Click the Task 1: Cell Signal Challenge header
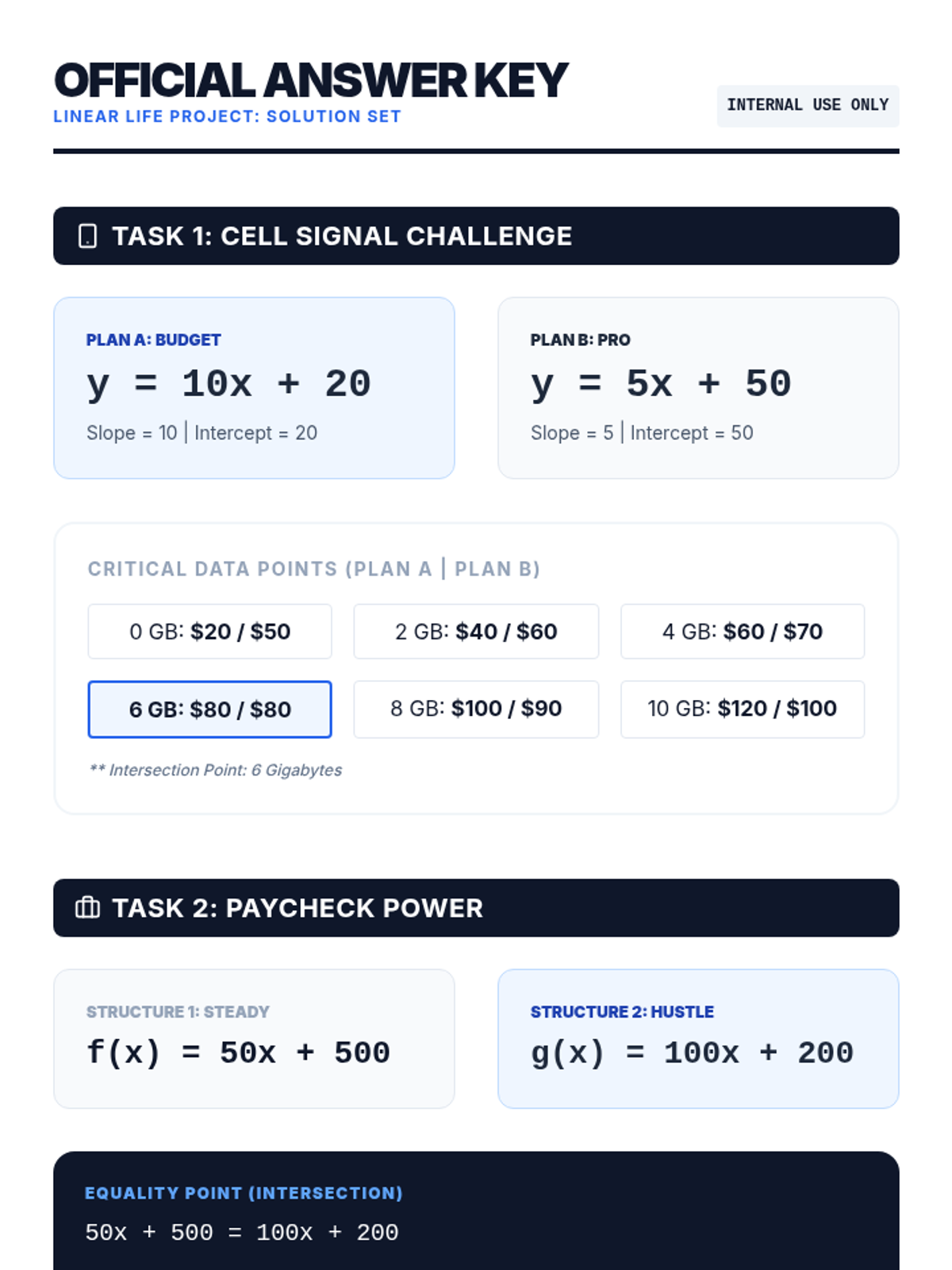Viewport: 952px width, 1270px height. click(x=476, y=236)
